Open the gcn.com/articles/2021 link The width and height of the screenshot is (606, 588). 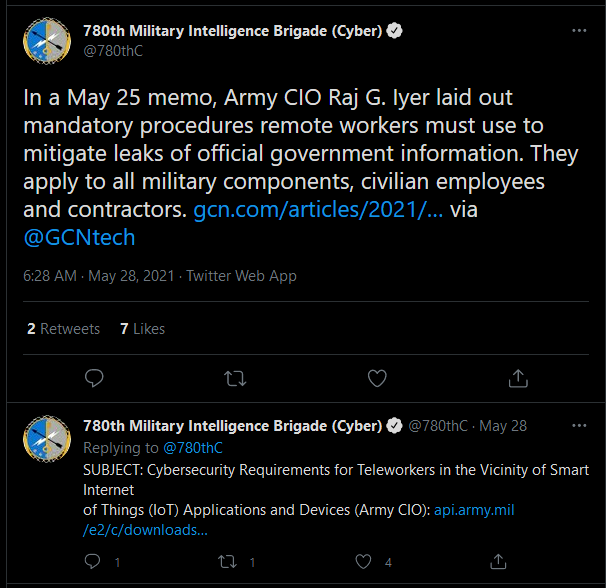point(318,210)
